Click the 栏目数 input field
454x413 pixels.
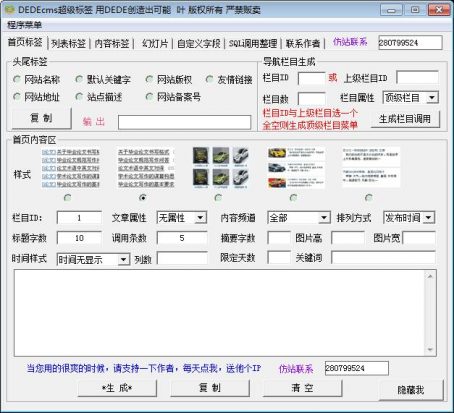pyautogui.click(x=311, y=99)
